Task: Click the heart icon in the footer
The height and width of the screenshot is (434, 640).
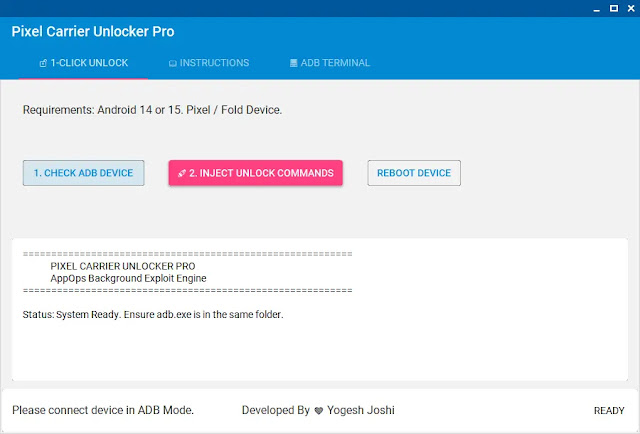Action: click(319, 411)
